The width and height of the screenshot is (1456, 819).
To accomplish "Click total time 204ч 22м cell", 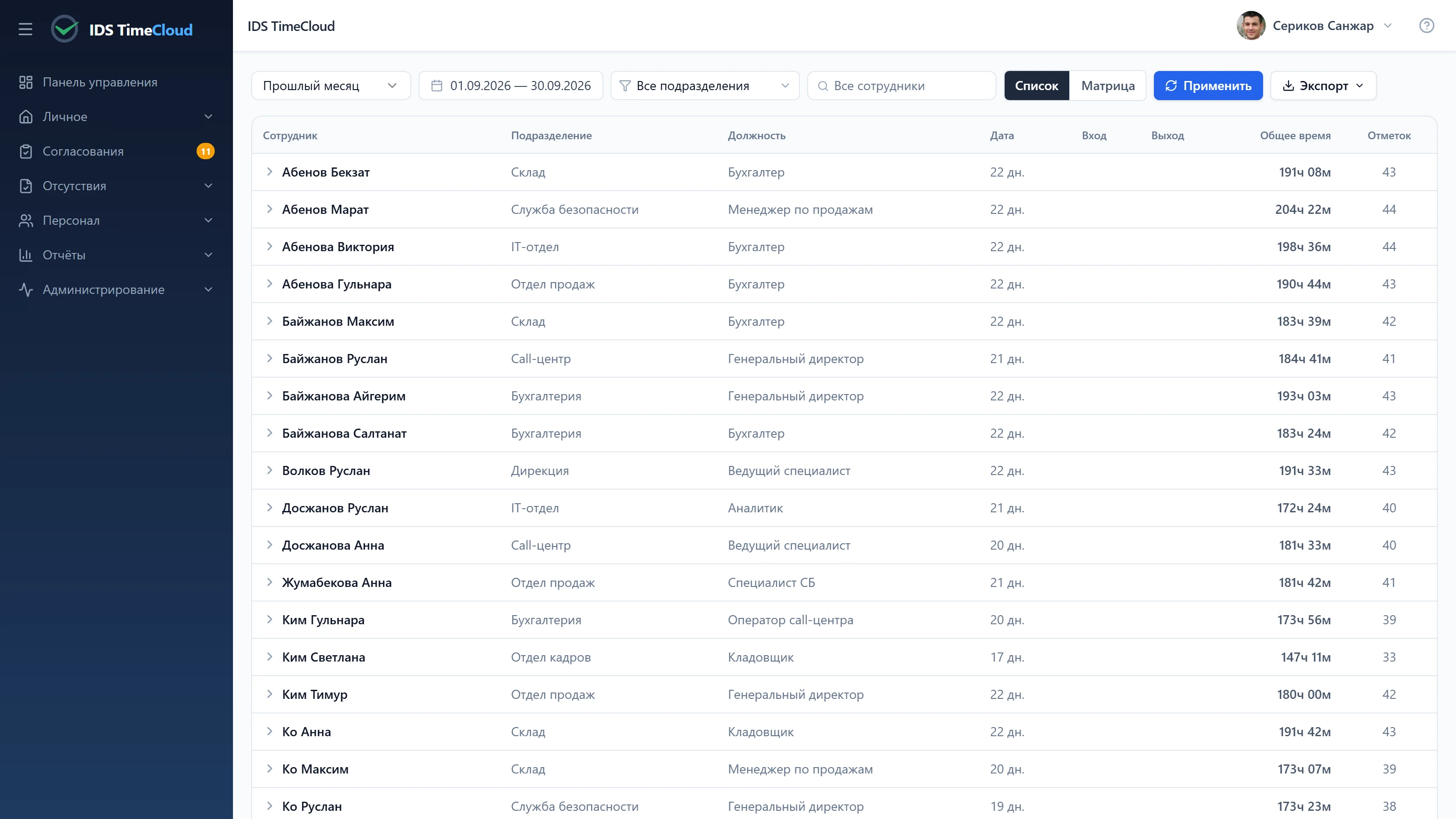I will (1303, 210).
